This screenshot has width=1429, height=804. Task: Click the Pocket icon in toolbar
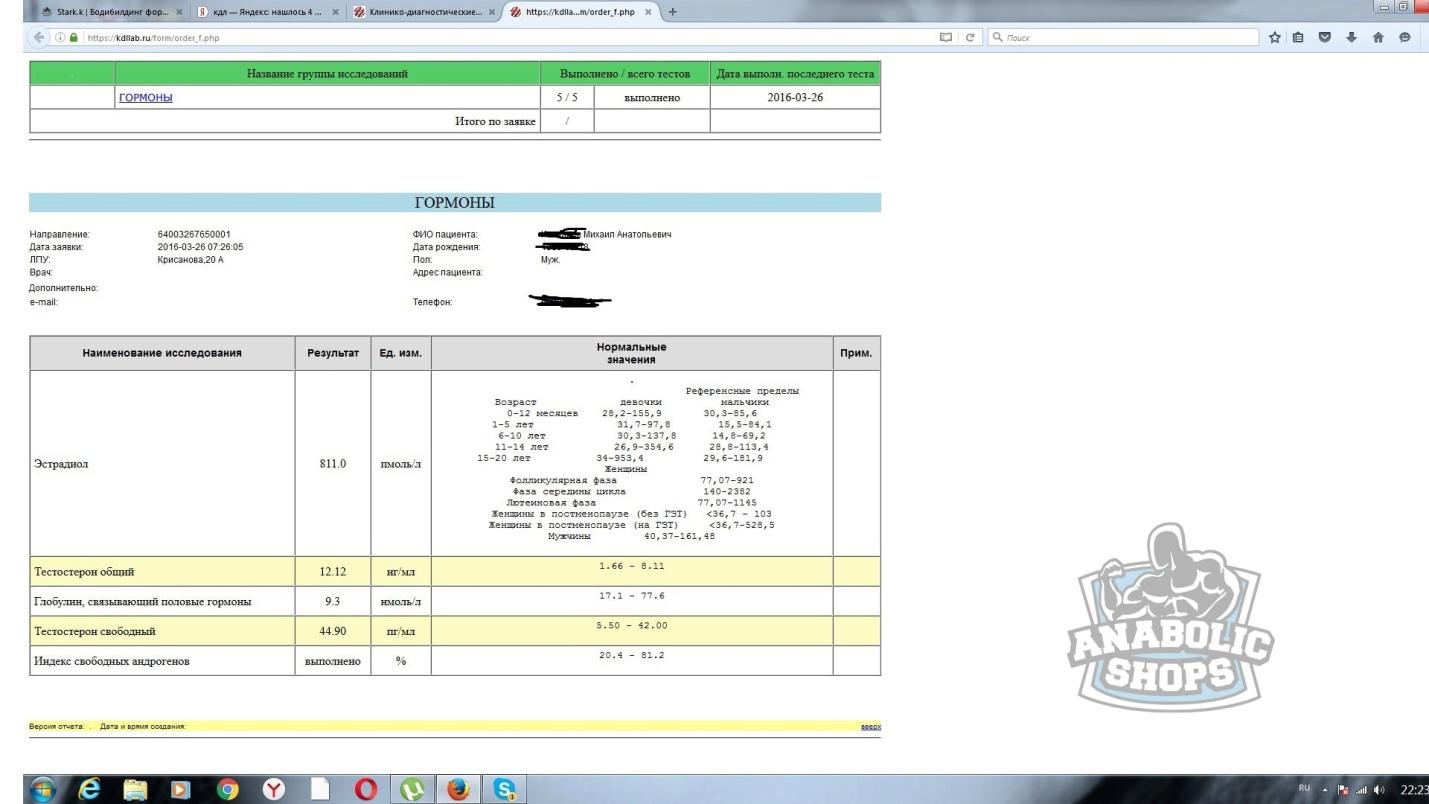[1326, 38]
